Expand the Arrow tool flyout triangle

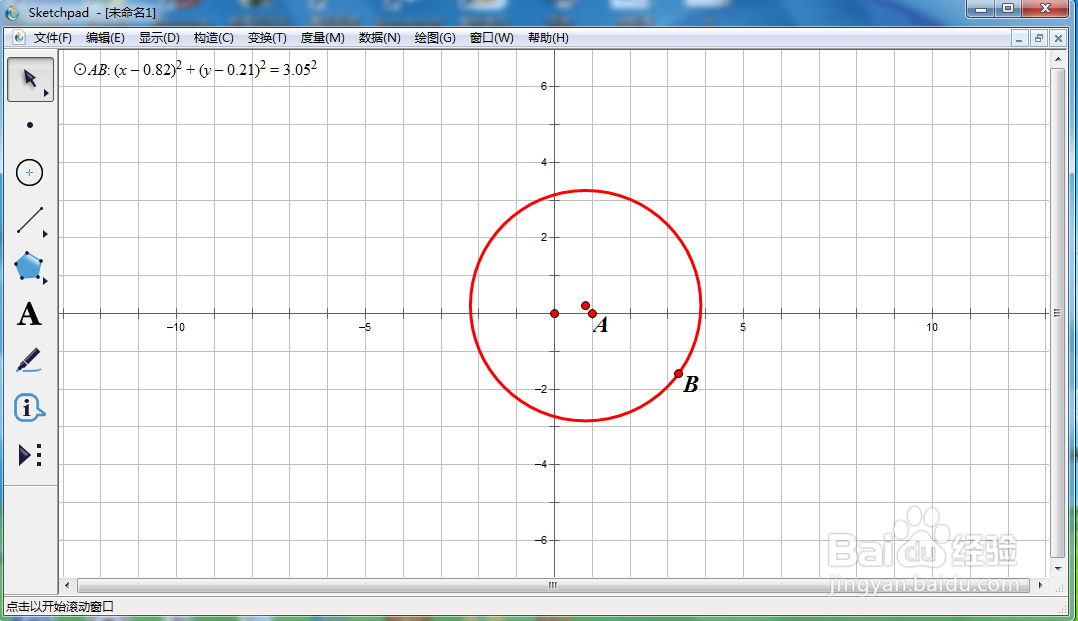(46, 94)
